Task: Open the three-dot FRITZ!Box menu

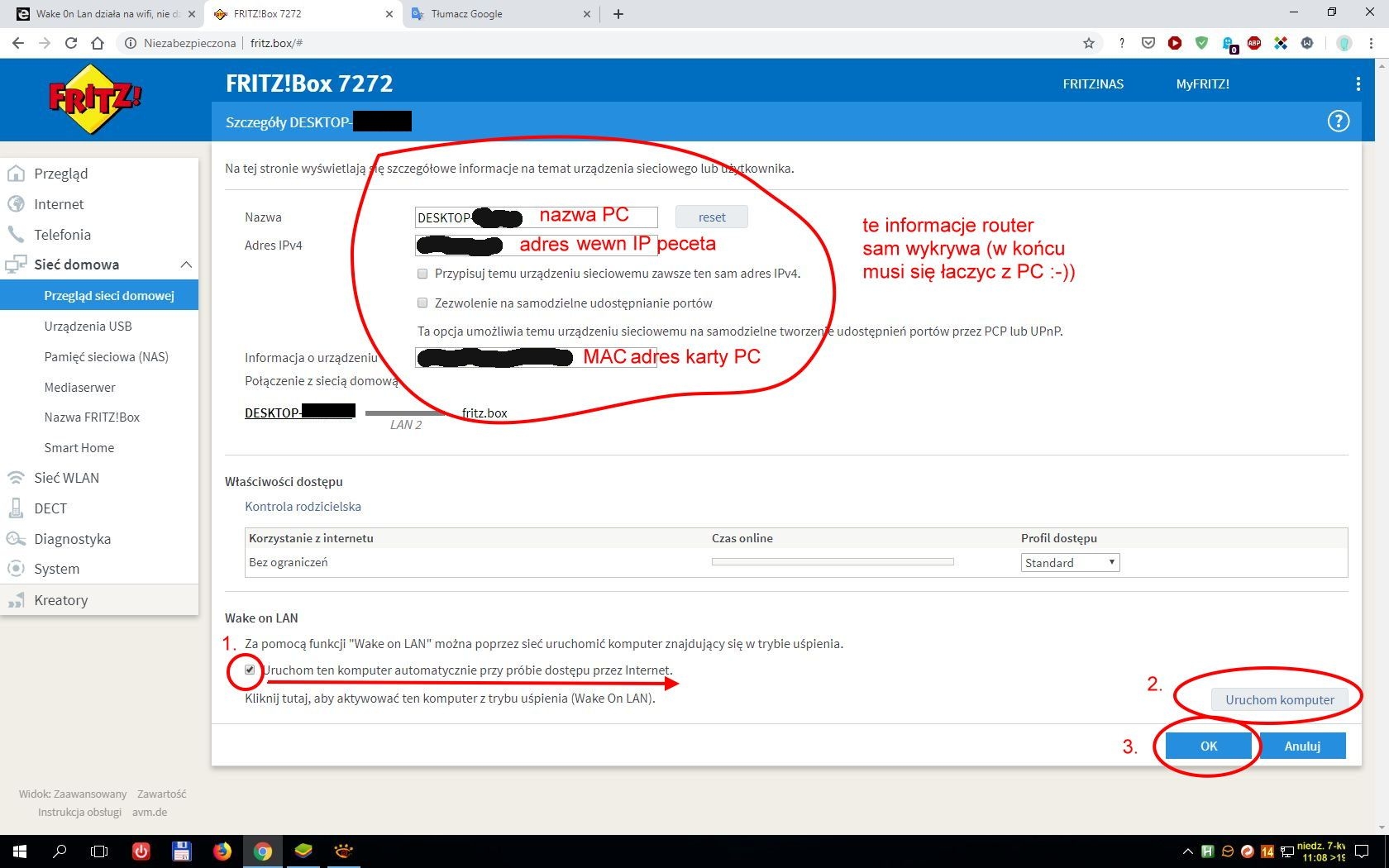Action: (x=1358, y=83)
